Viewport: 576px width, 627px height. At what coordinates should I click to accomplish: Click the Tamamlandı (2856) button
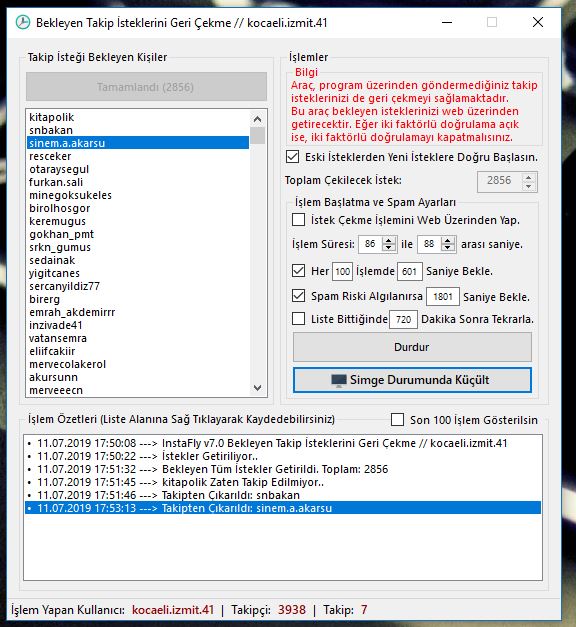(x=146, y=87)
